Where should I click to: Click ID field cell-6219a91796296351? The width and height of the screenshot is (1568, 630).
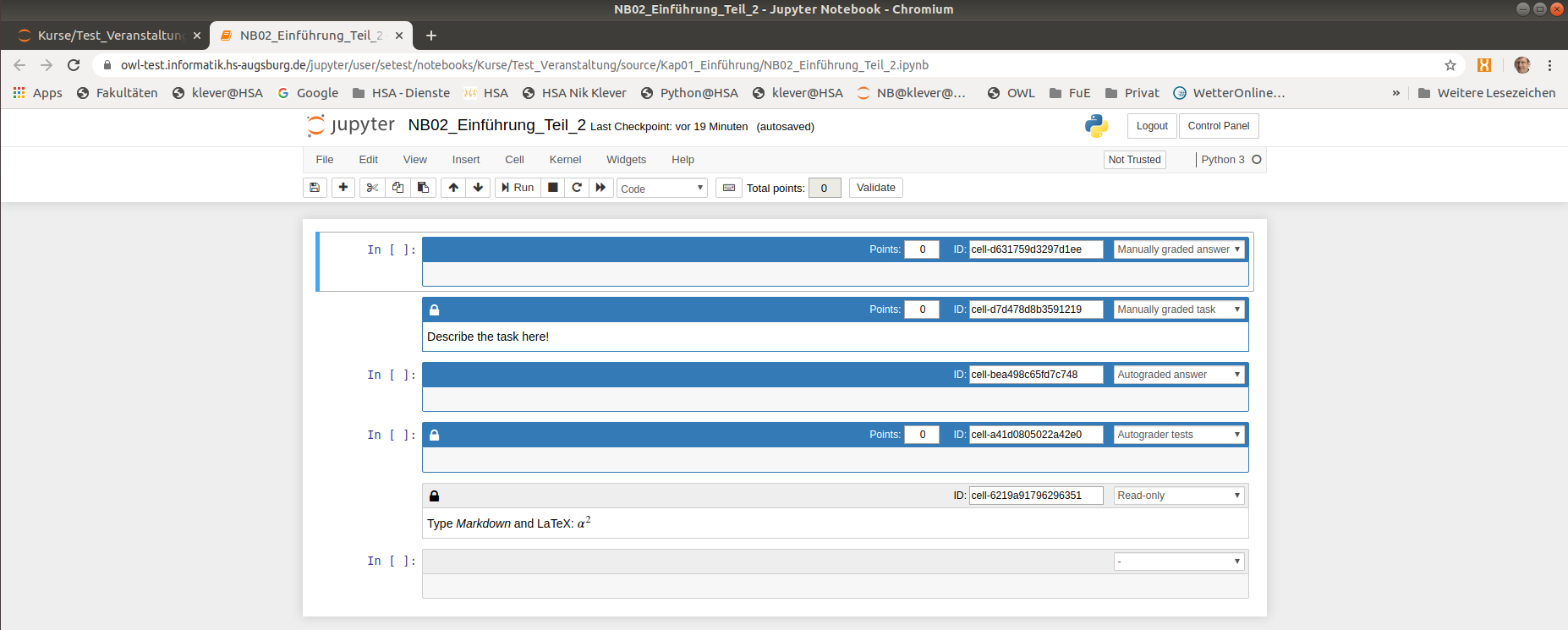(x=1036, y=496)
